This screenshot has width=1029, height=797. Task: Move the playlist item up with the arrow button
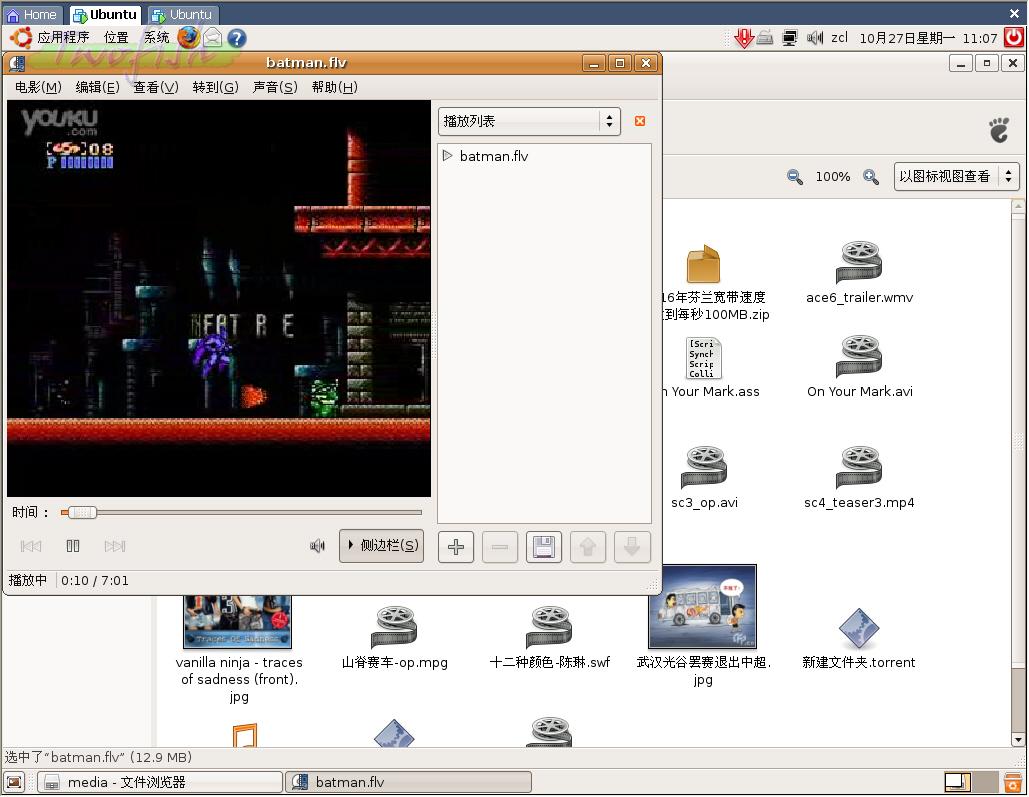tap(588, 547)
